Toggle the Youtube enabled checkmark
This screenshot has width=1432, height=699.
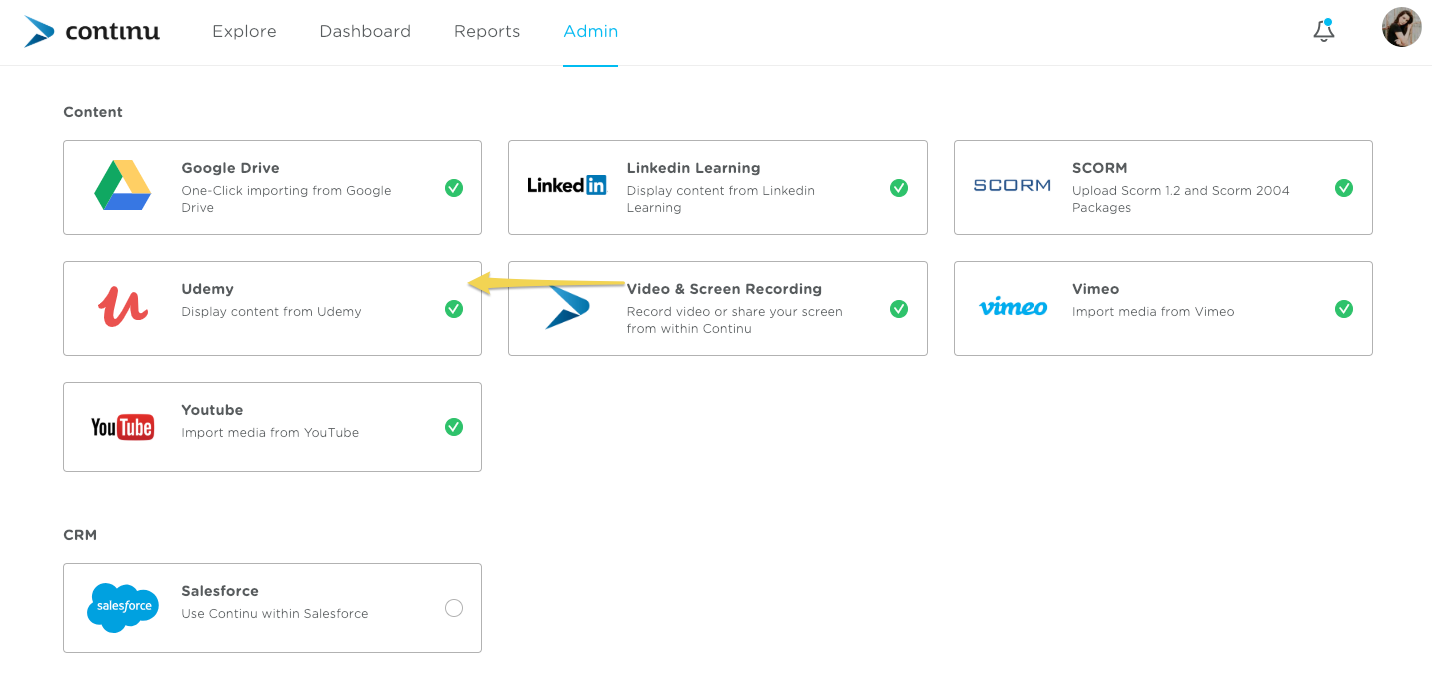click(454, 427)
